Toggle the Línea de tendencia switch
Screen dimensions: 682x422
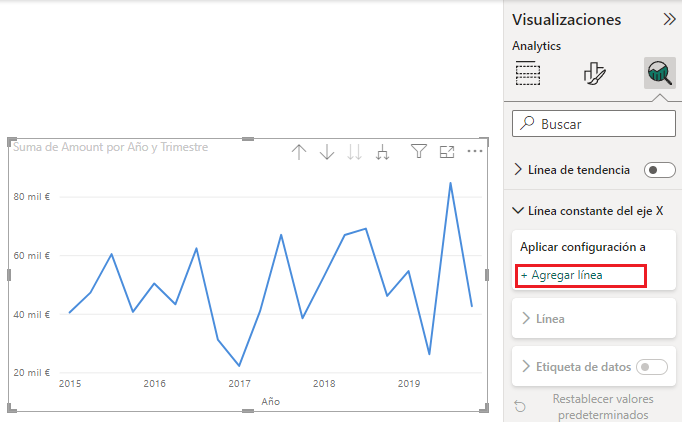tap(660, 170)
